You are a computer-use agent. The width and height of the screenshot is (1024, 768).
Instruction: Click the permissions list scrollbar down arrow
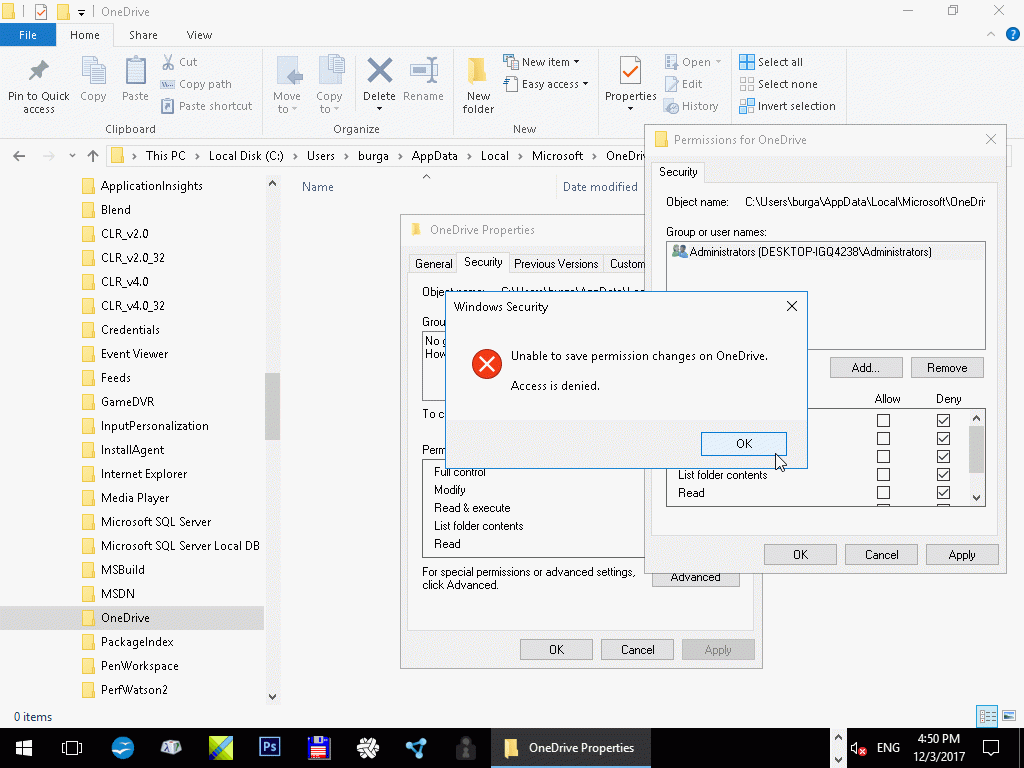pyautogui.click(x=976, y=497)
